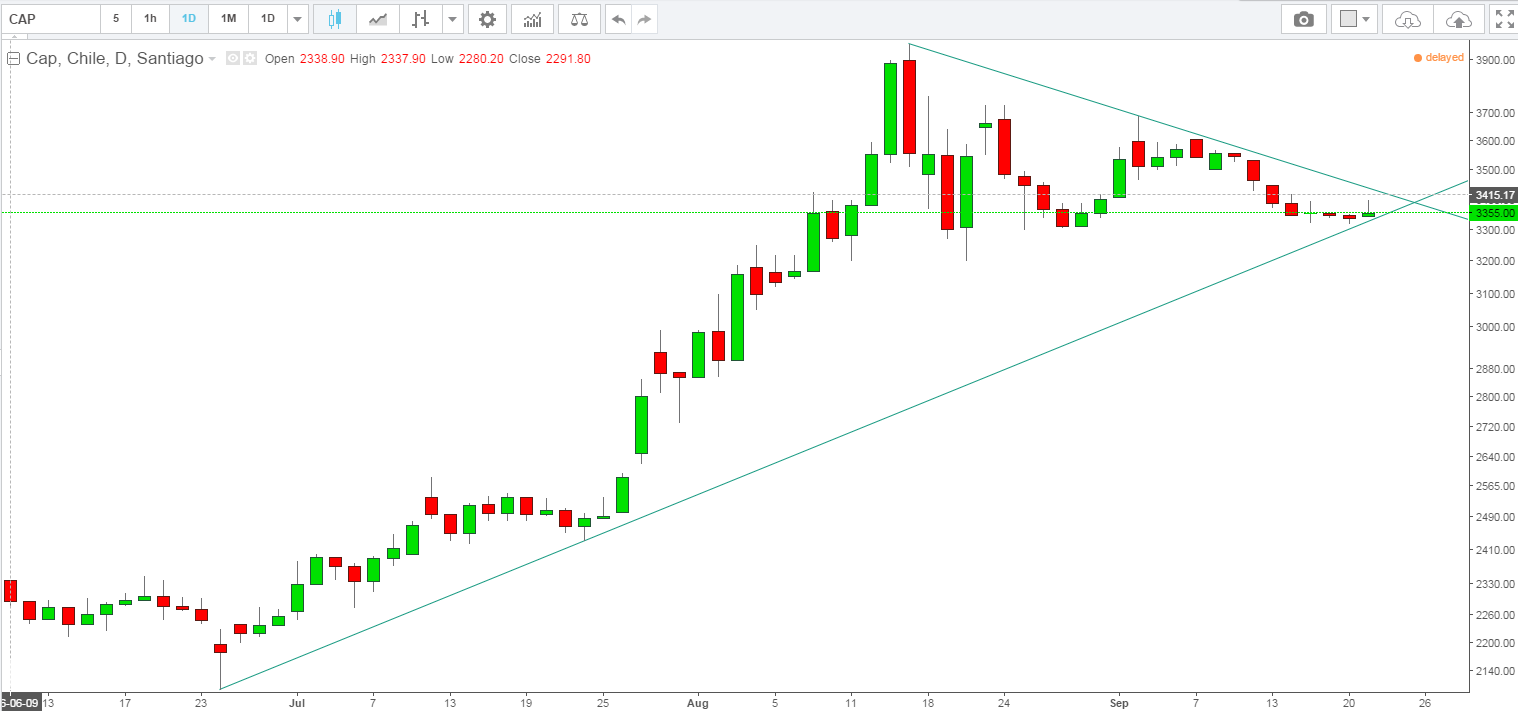Save chart layout to cloud
Image resolution: width=1518 pixels, height=711 pixels.
click(1459, 19)
